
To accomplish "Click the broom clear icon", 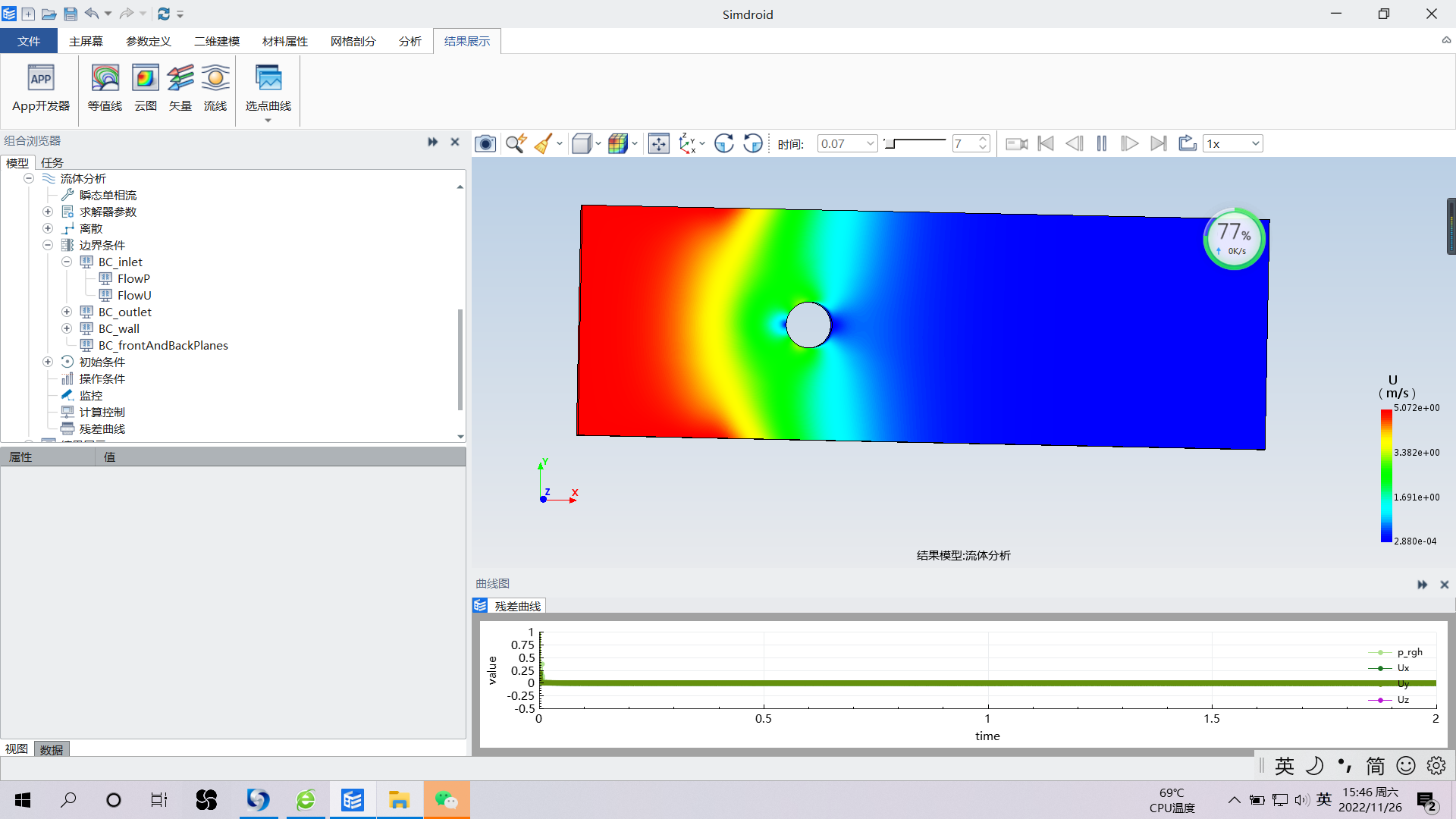I will click(x=544, y=143).
